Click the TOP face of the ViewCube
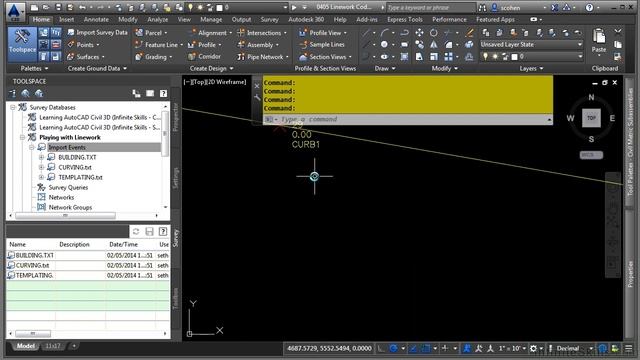Image resolution: width=640 pixels, height=360 pixels. [x=591, y=118]
